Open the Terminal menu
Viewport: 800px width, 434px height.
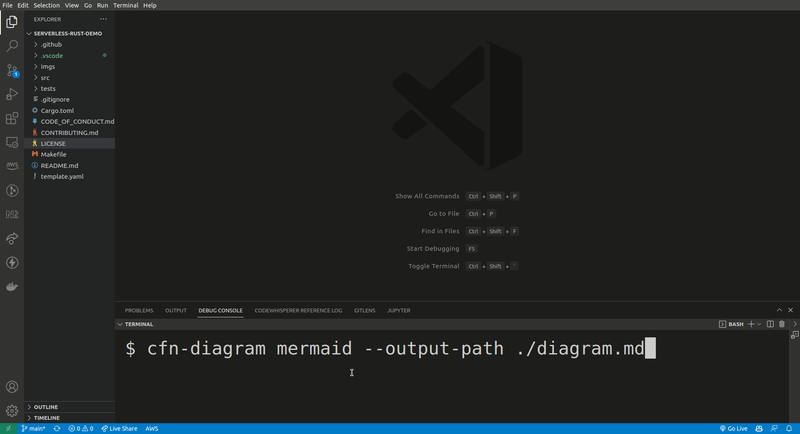click(126, 5)
